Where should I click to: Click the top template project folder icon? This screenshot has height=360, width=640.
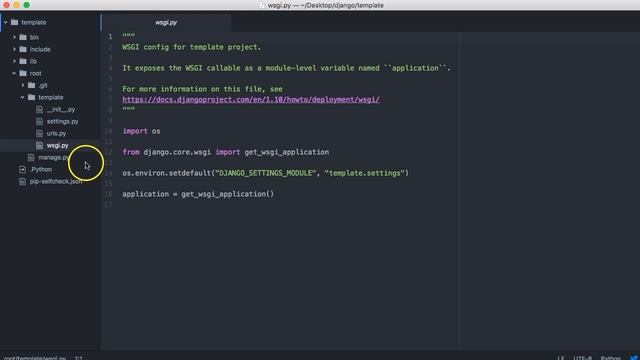[15, 22]
